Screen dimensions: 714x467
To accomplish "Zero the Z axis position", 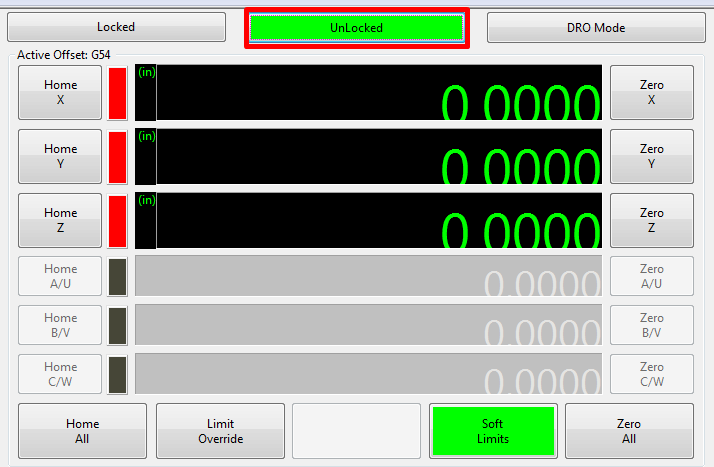I will point(651,220).
